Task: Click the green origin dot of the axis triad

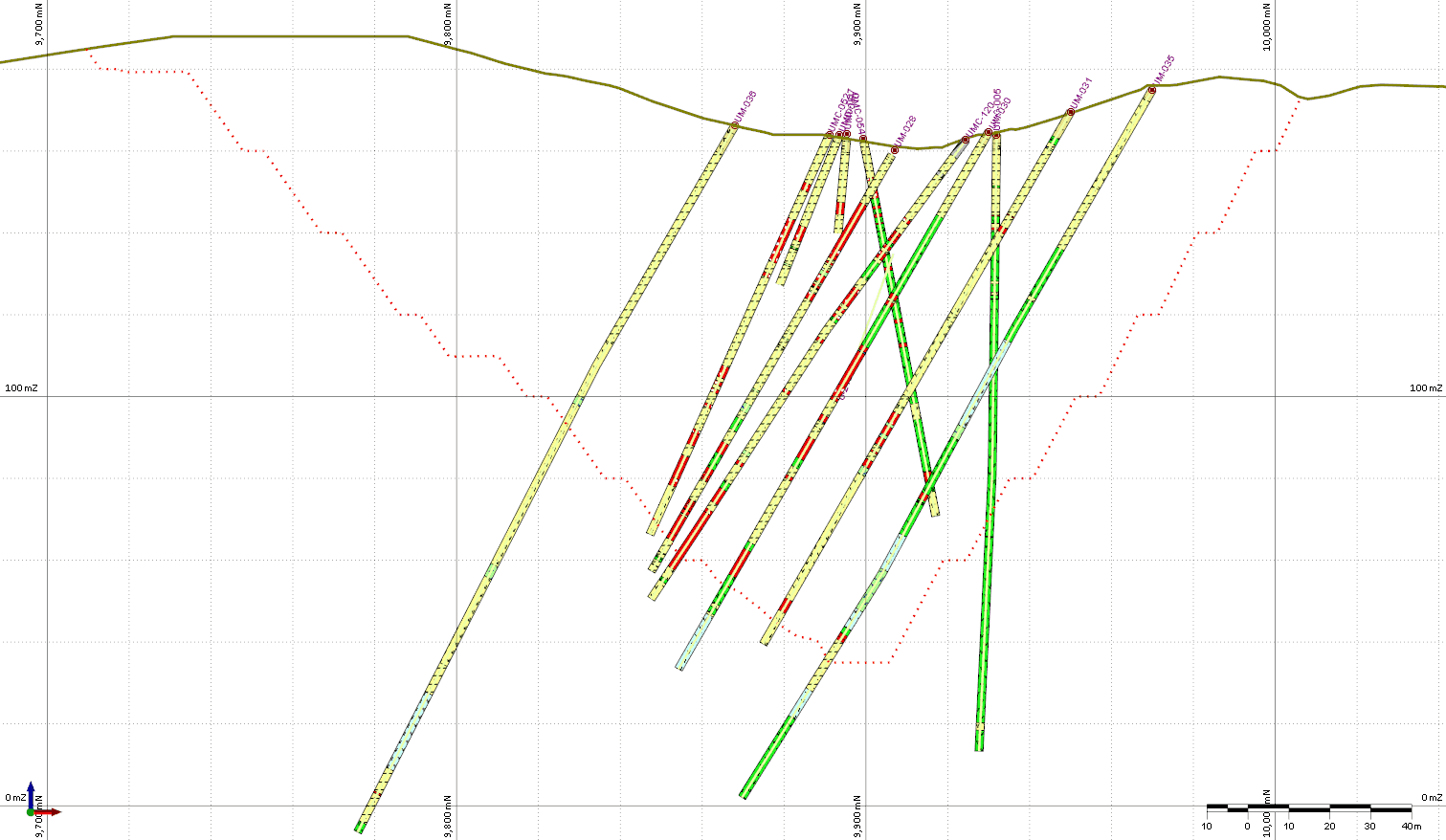Action: pos(31,812)
